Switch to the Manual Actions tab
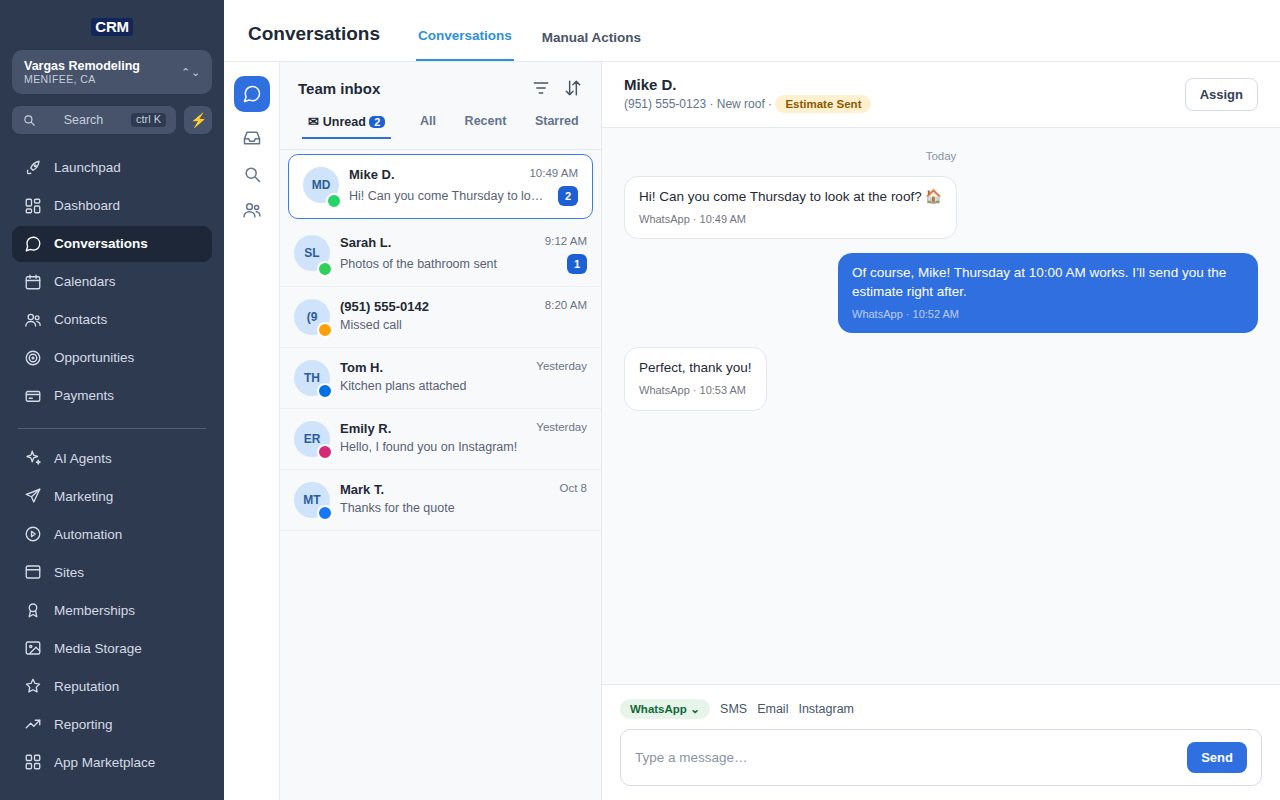The height and width of the screenshot is (800, 1280). [591, 38]
